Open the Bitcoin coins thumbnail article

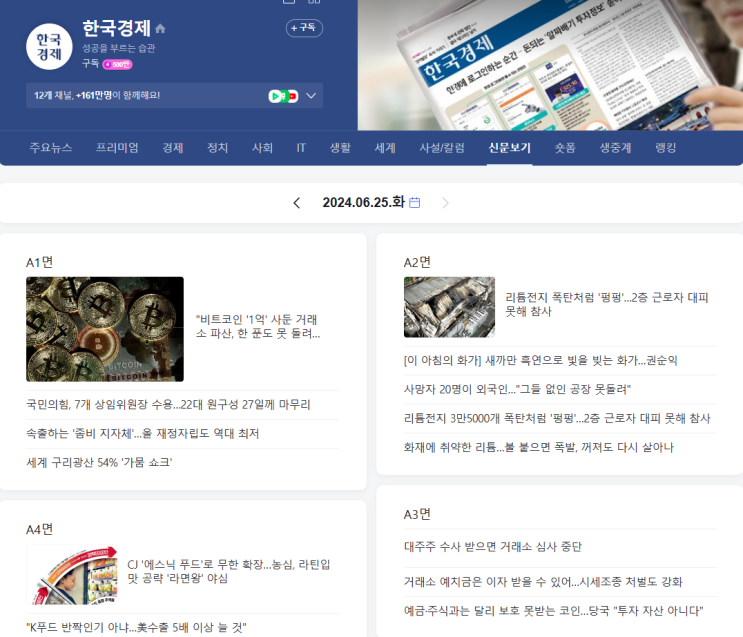(x=105, y=329)
